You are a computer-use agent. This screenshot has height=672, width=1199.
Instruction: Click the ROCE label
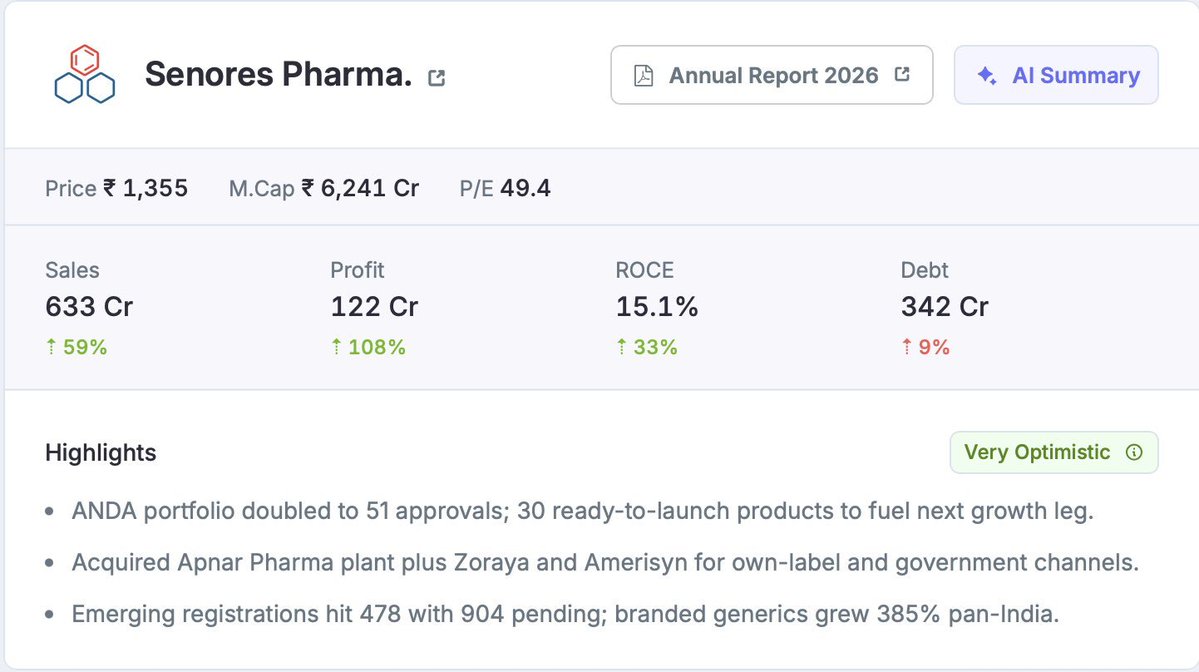pos(645,270)
